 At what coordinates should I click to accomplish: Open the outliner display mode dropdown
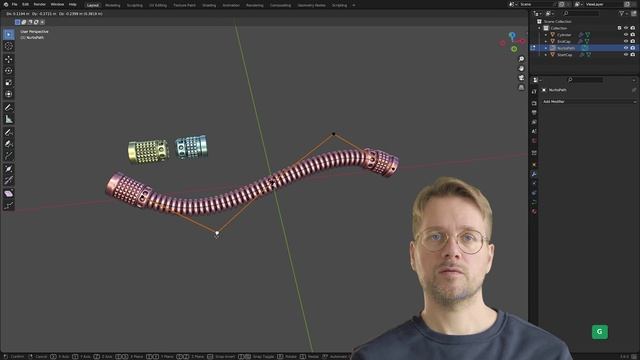pos(550,13)
